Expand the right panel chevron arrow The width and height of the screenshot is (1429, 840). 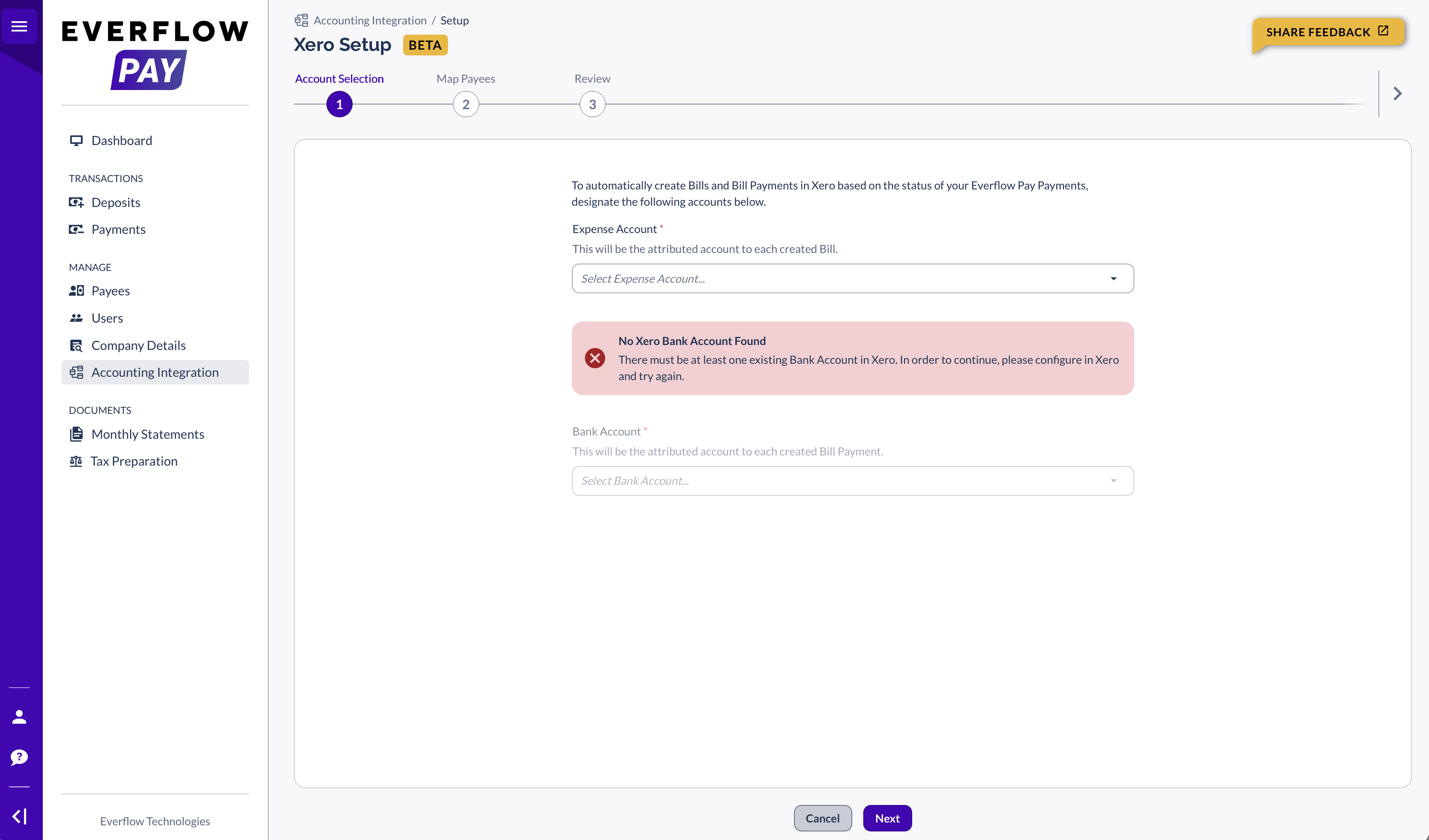point(1397,94)
